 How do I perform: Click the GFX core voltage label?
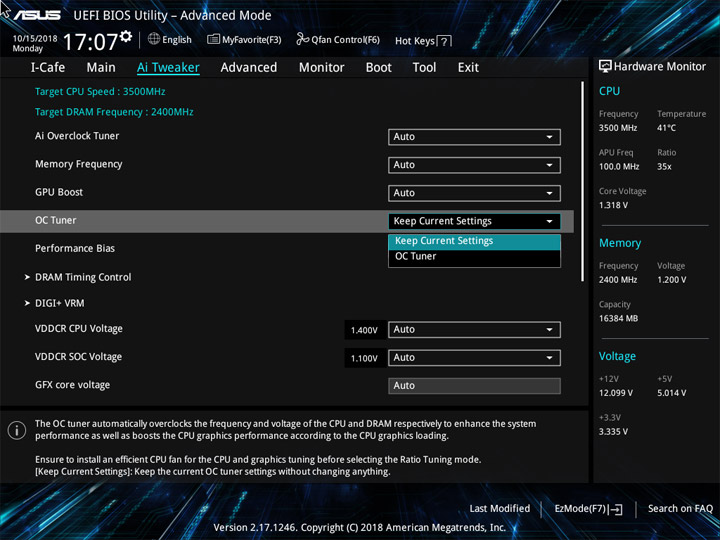pos(73,385)
